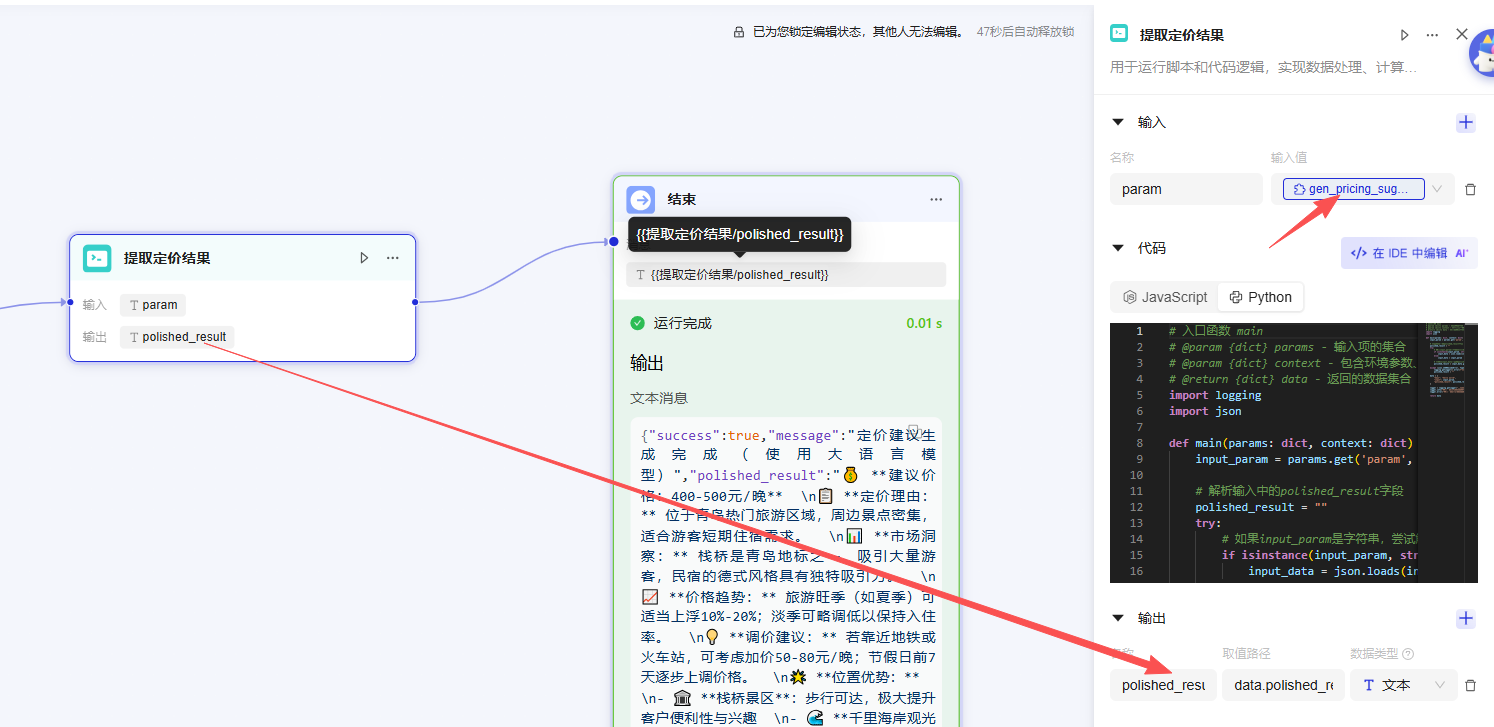Open the param input value dropdown

(1438, 189)
